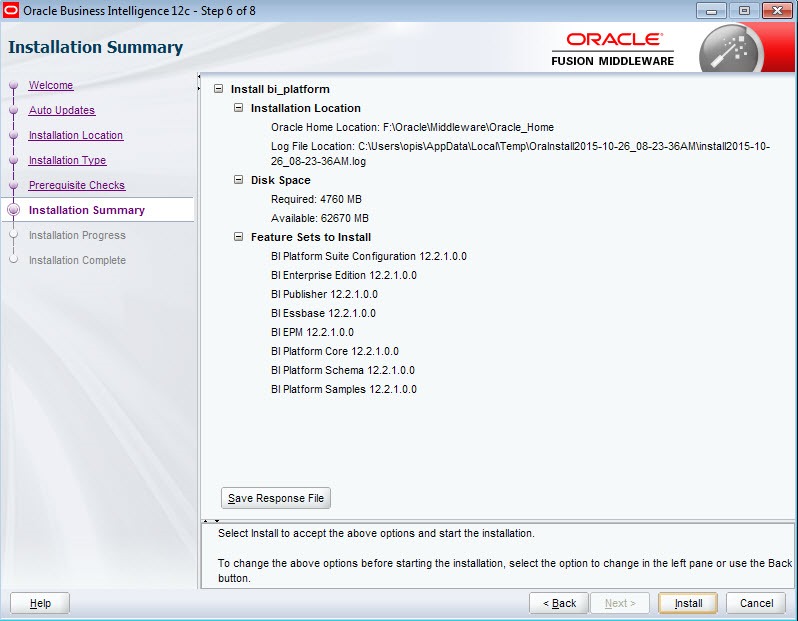Start installation with the Install button
798x621 pixels.
688,603
